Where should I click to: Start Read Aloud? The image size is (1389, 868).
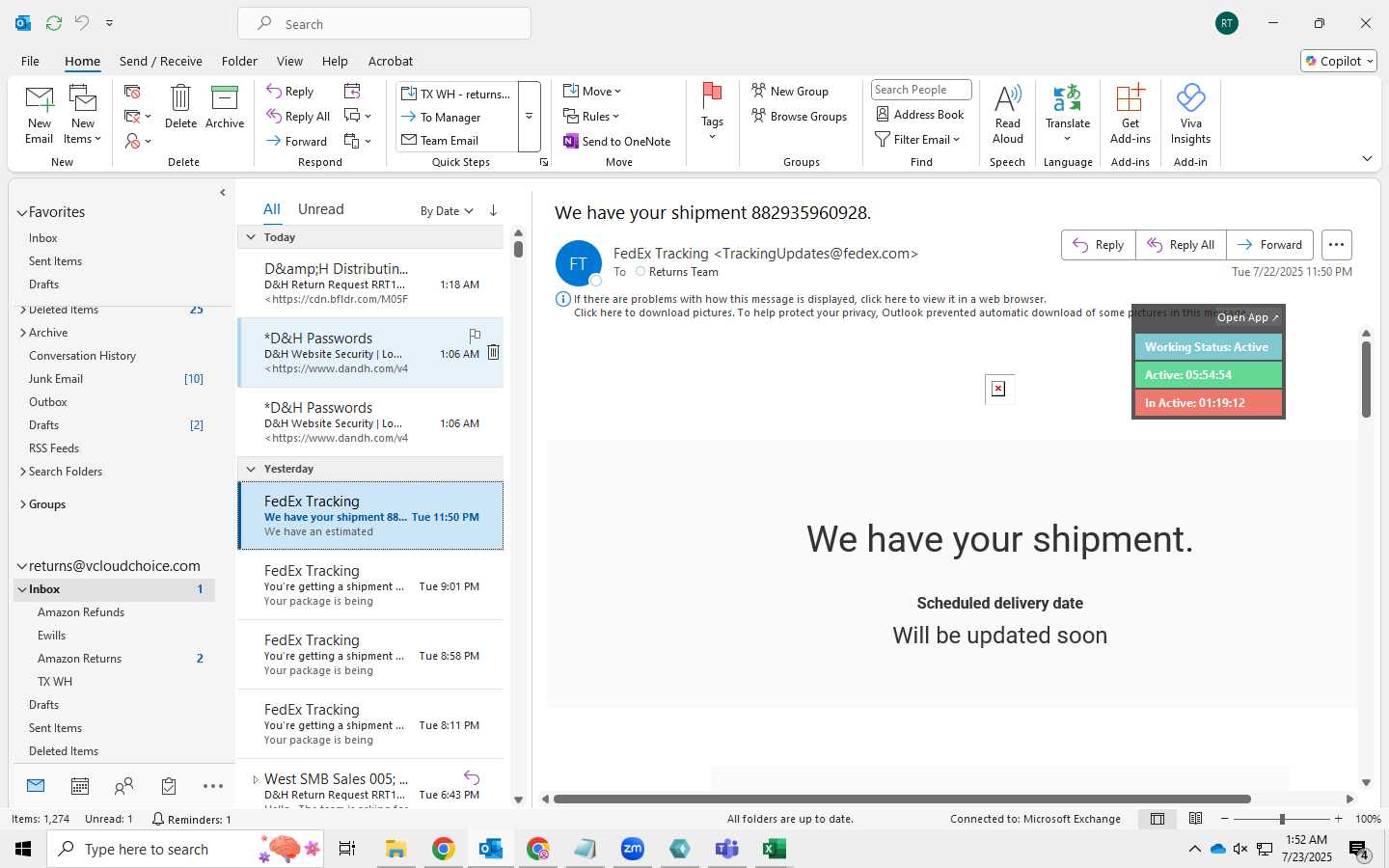pos(1007,114)
